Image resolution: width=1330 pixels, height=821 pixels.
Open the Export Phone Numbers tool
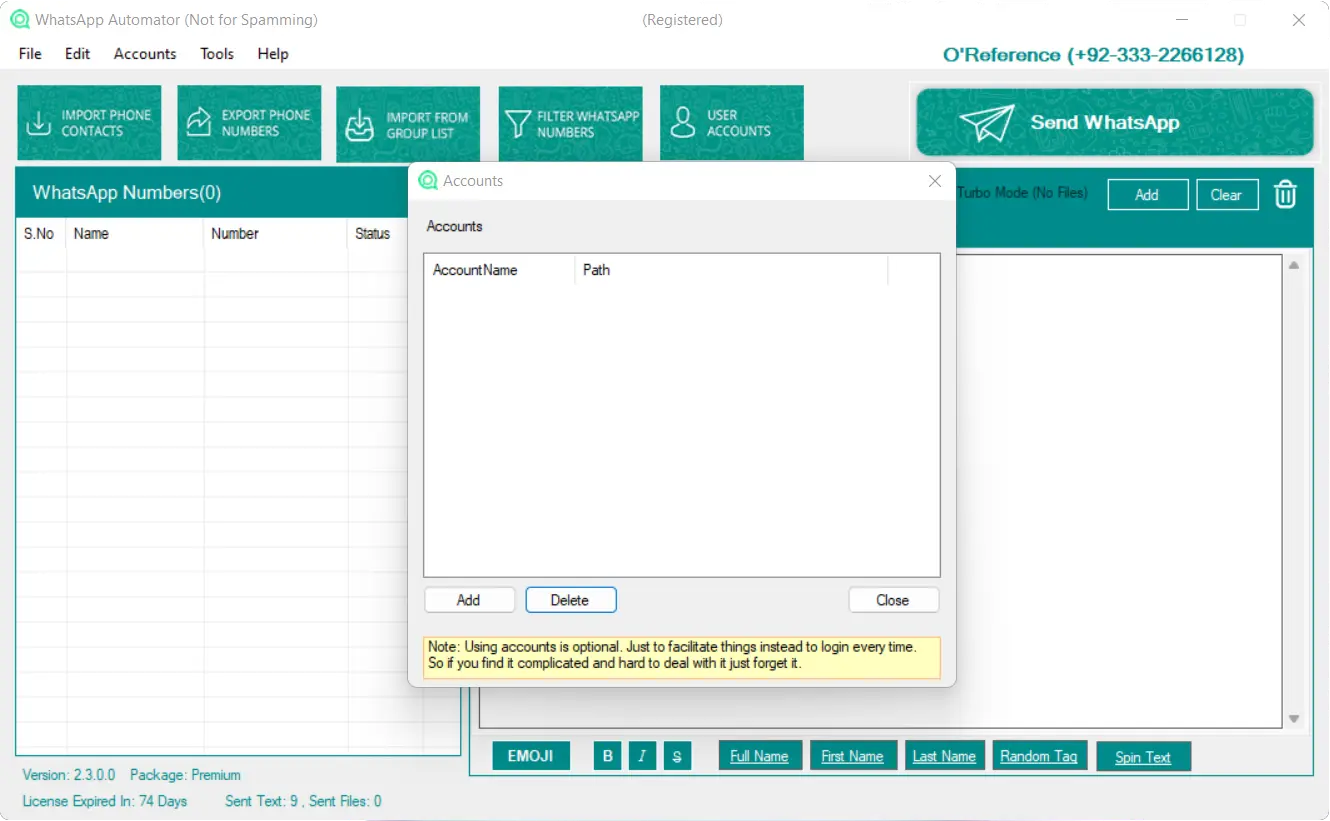pos(249,123)
